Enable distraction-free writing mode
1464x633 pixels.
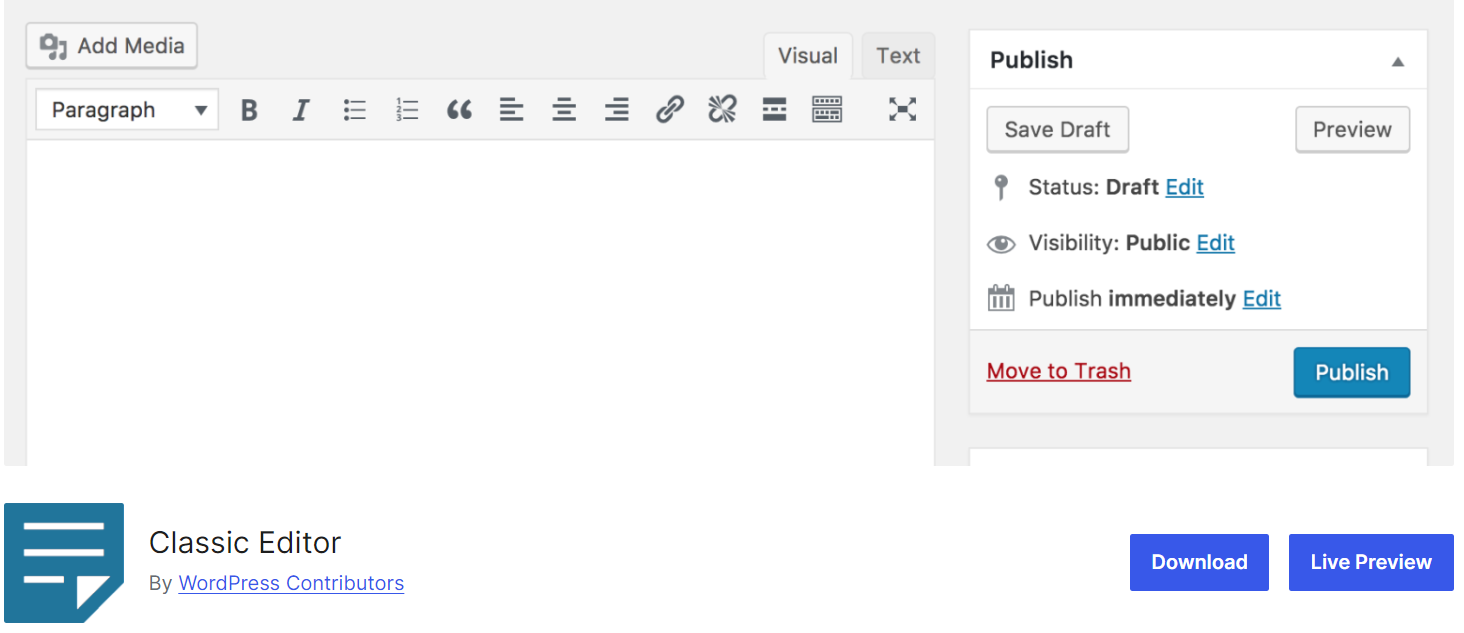(902, 110)
